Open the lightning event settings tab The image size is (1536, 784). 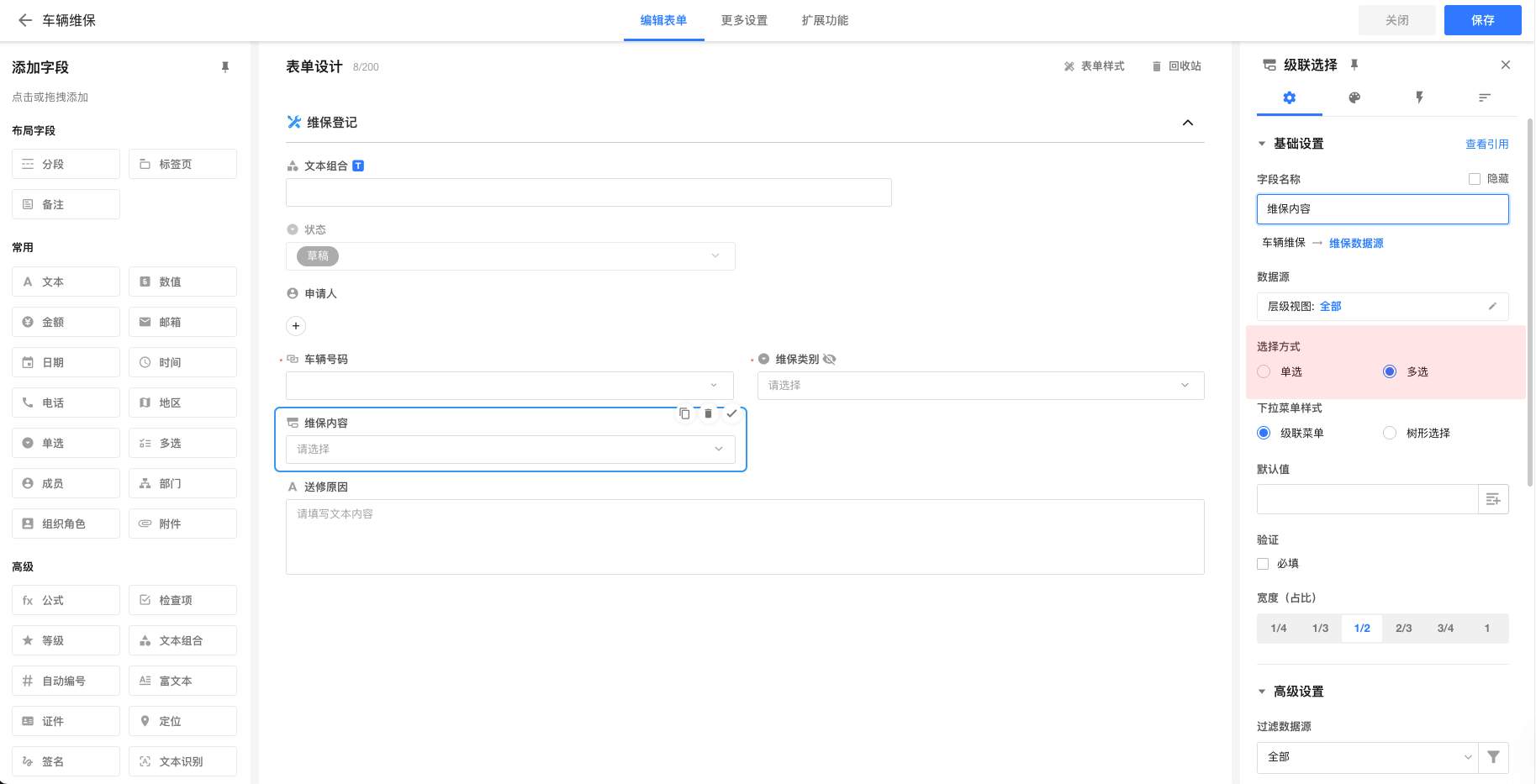pos(1419,97)
